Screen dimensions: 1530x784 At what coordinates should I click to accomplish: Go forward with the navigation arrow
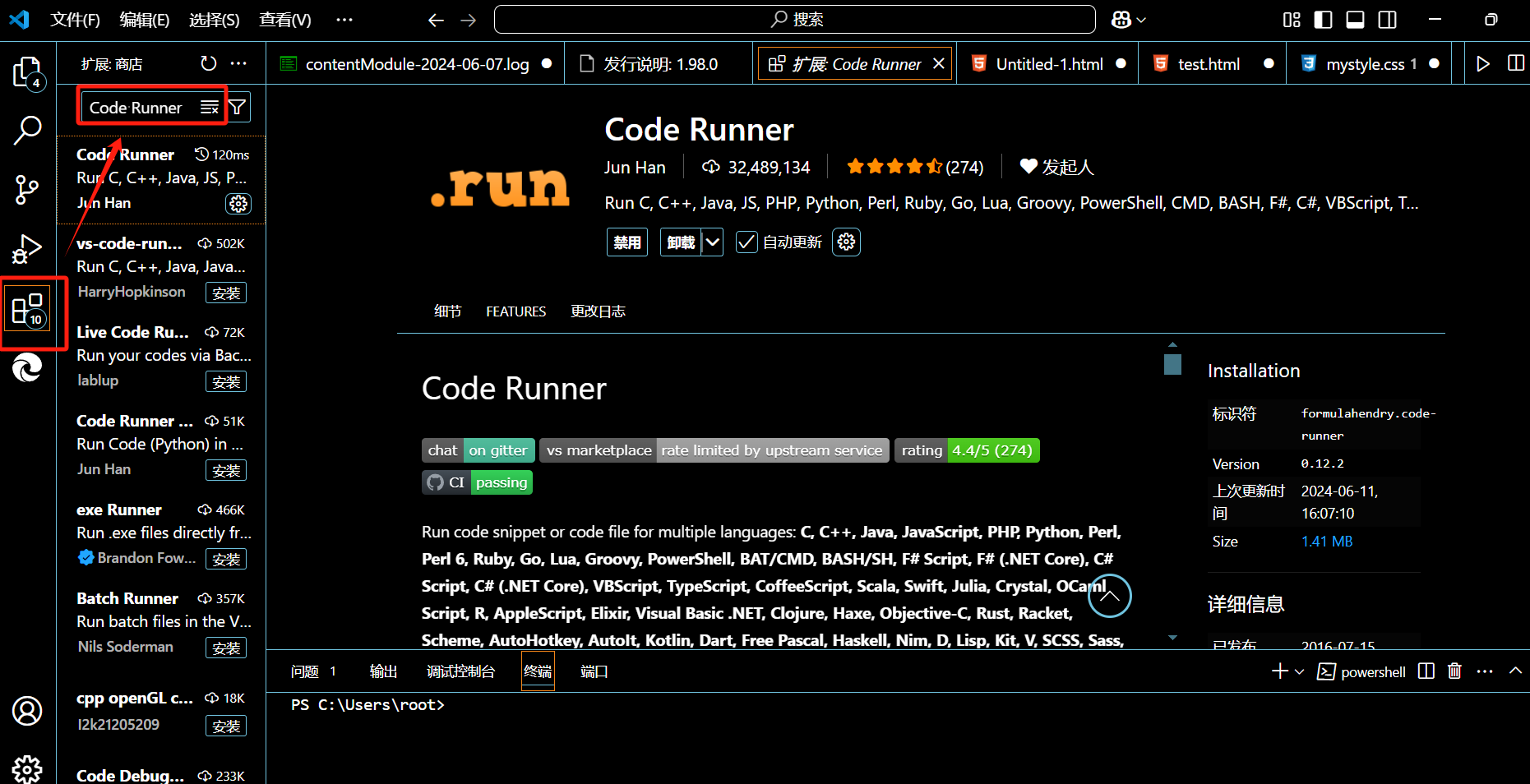tap(469, 20)
